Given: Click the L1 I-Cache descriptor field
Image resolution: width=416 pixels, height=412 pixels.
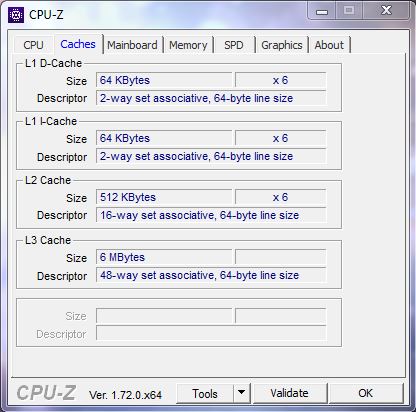Looking at the screenshot, I should pyautogui.click(x=211, y=156).
